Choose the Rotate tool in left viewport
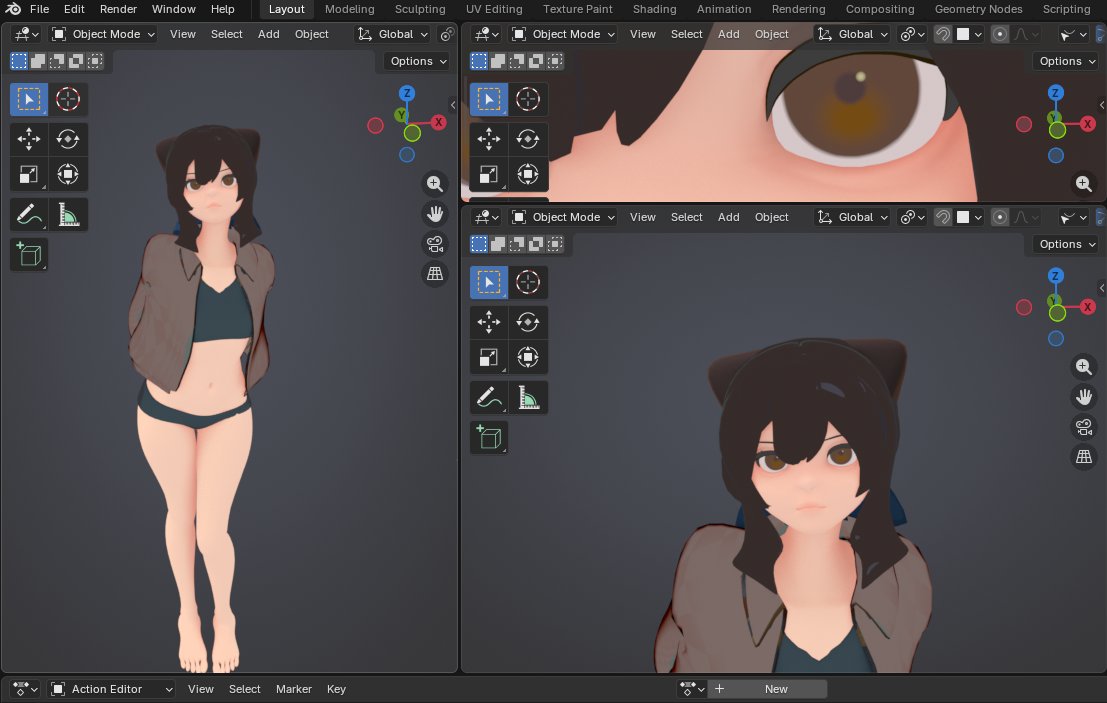This screenshot has height=703, width=1107. click(x=68, y=139)
